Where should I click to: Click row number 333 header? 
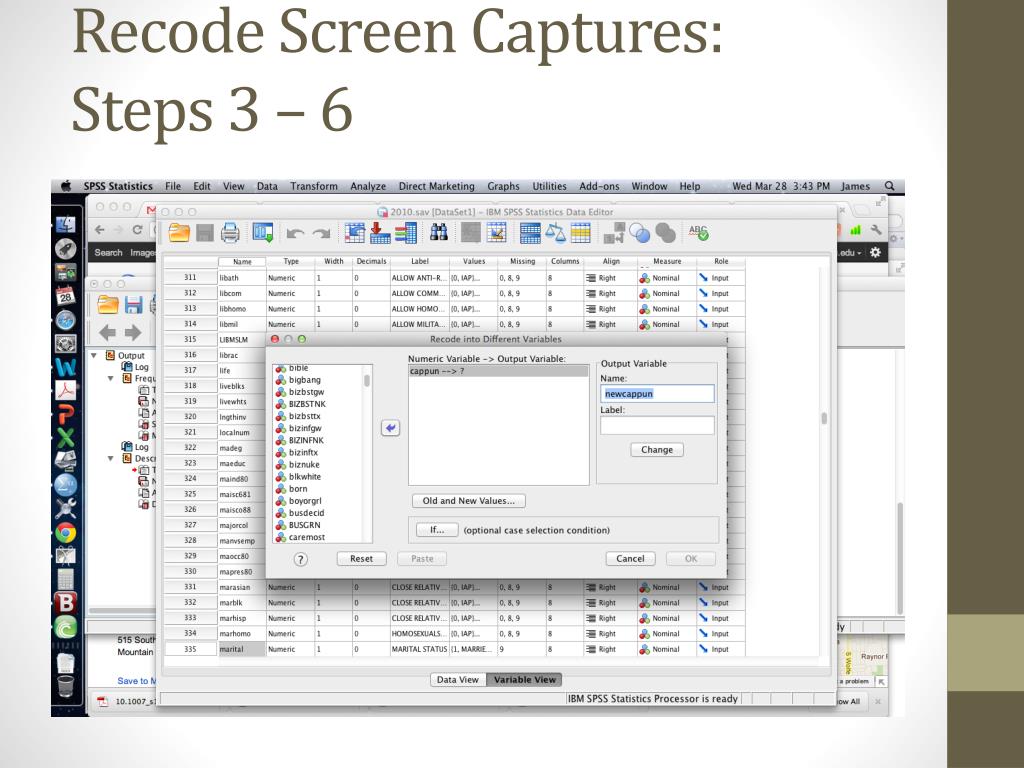click(x=190, y=618)
